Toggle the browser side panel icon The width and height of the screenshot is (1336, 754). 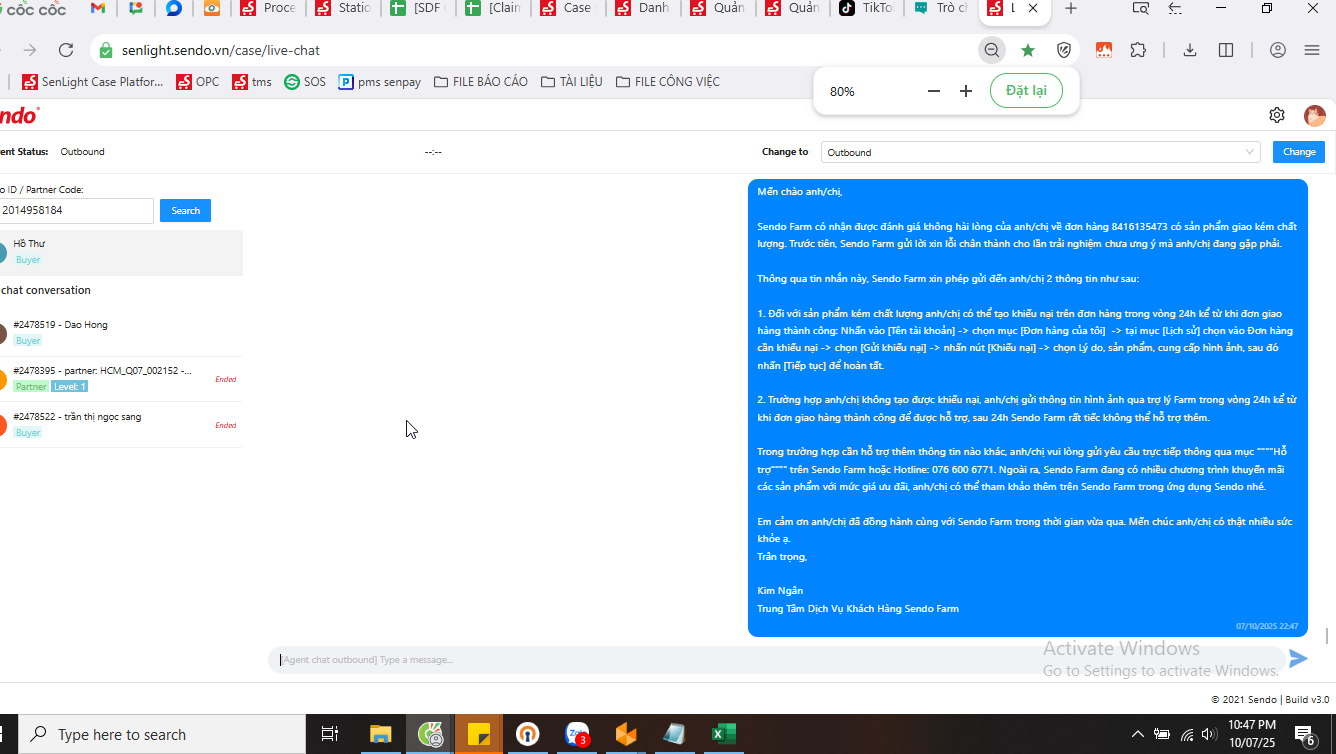[1226, 50]
